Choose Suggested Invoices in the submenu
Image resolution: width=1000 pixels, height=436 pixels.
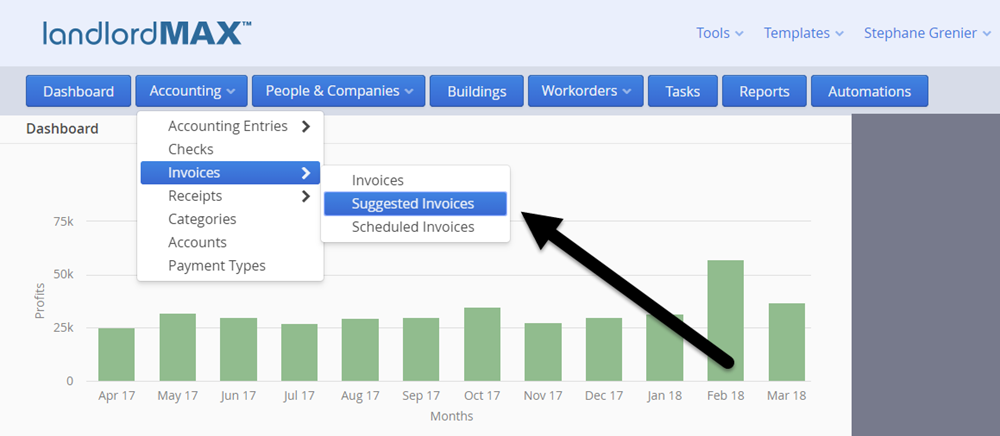coord(415,204)
